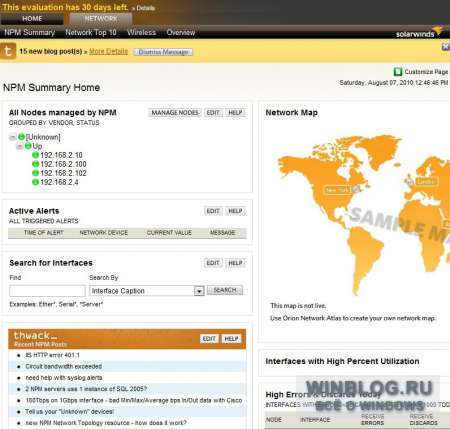Click MESSAGE column header
The width and height of the screenshot is (450, 429).
[x=223, y=233]
